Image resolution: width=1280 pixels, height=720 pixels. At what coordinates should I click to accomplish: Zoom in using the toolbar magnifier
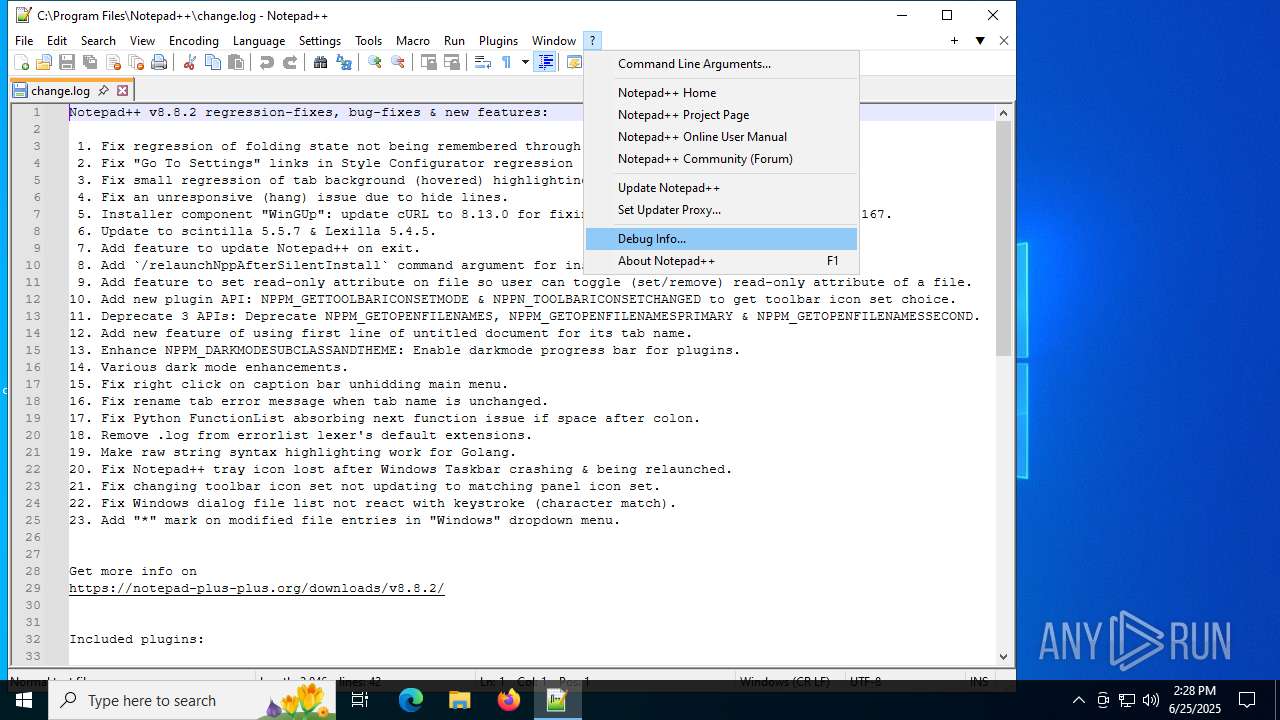click(374, 63)
